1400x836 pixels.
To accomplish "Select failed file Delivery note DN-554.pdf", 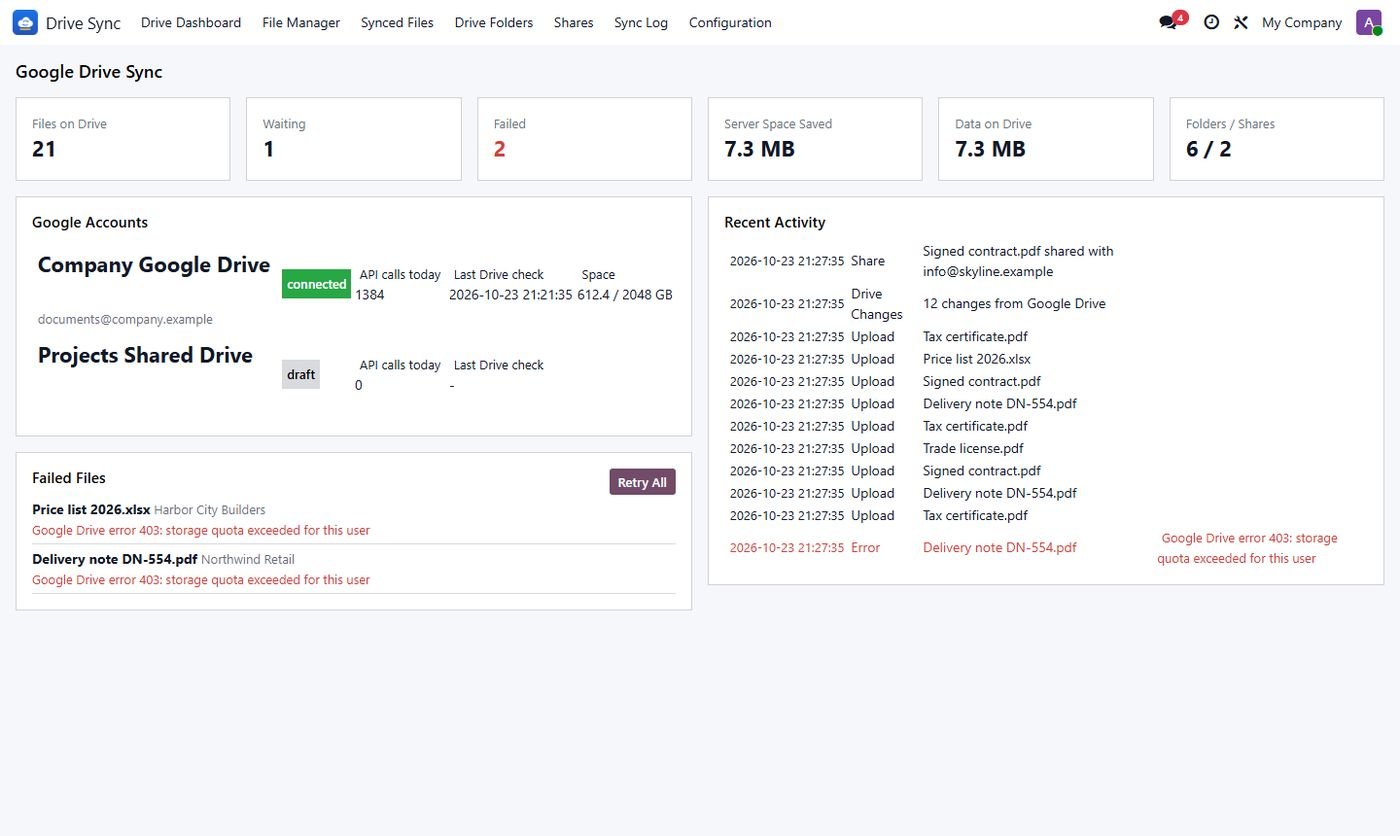I will (x=115, y=559).
